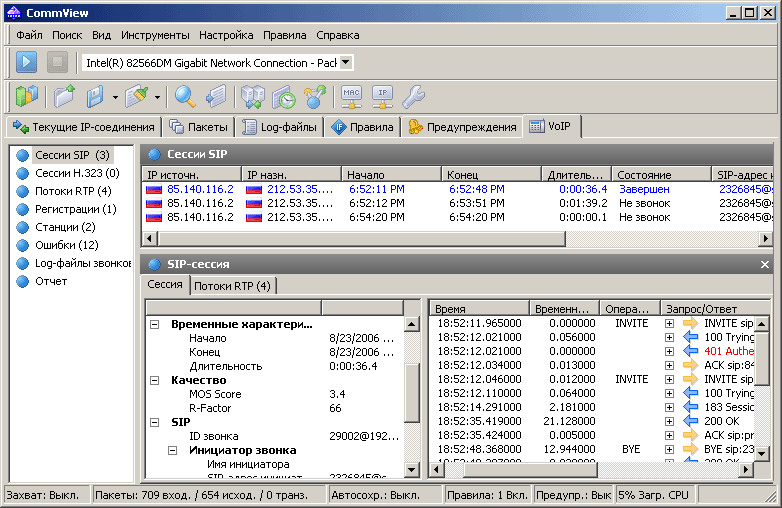Click the green books statistics icon
Image resolution: width=782 pixels, height=508 pixels.
(x=27, y=96)
